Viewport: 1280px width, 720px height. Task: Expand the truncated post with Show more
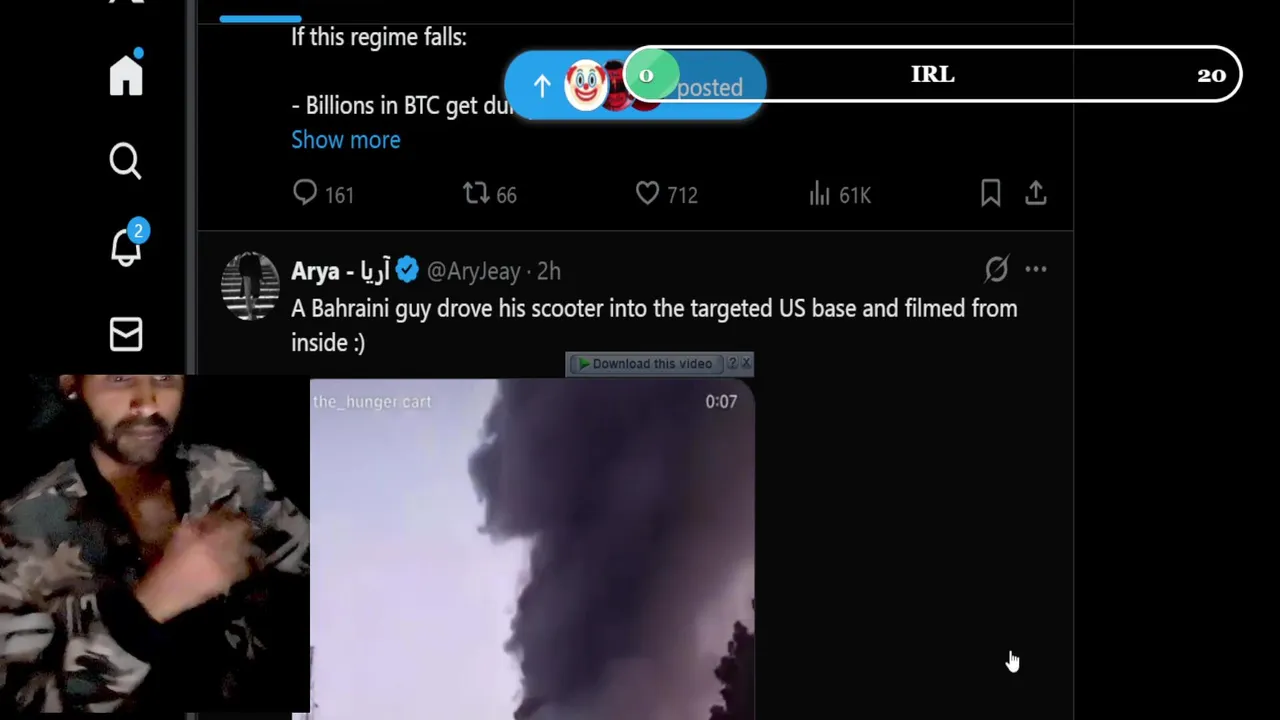point(346,140)
